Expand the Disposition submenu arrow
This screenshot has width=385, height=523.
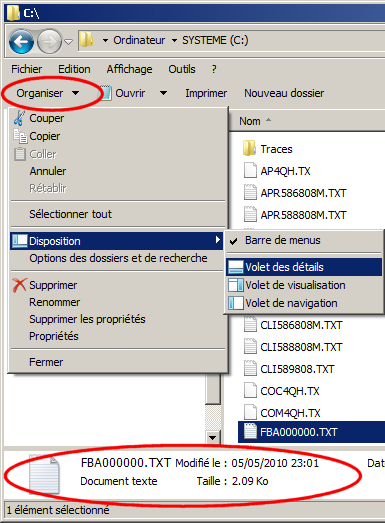click(218, 240)
